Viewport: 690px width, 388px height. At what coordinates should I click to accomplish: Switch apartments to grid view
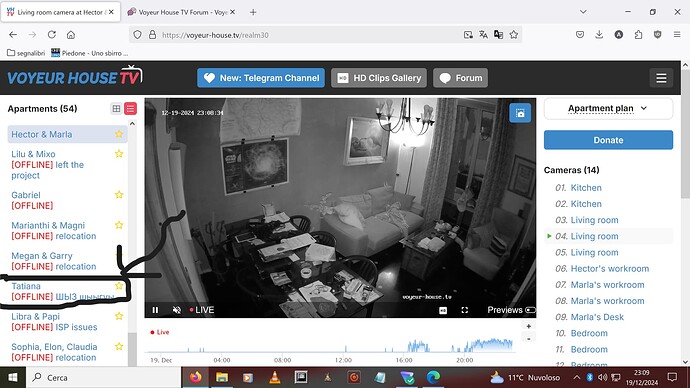116,109
